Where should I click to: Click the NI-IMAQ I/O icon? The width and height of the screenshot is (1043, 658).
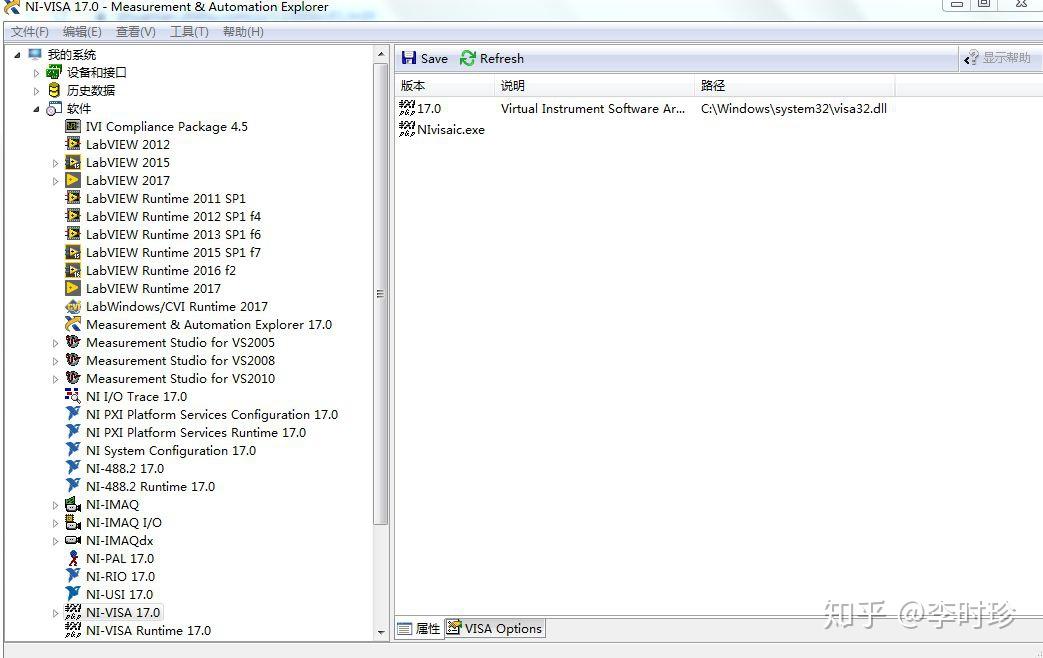(x=73, y=522)
